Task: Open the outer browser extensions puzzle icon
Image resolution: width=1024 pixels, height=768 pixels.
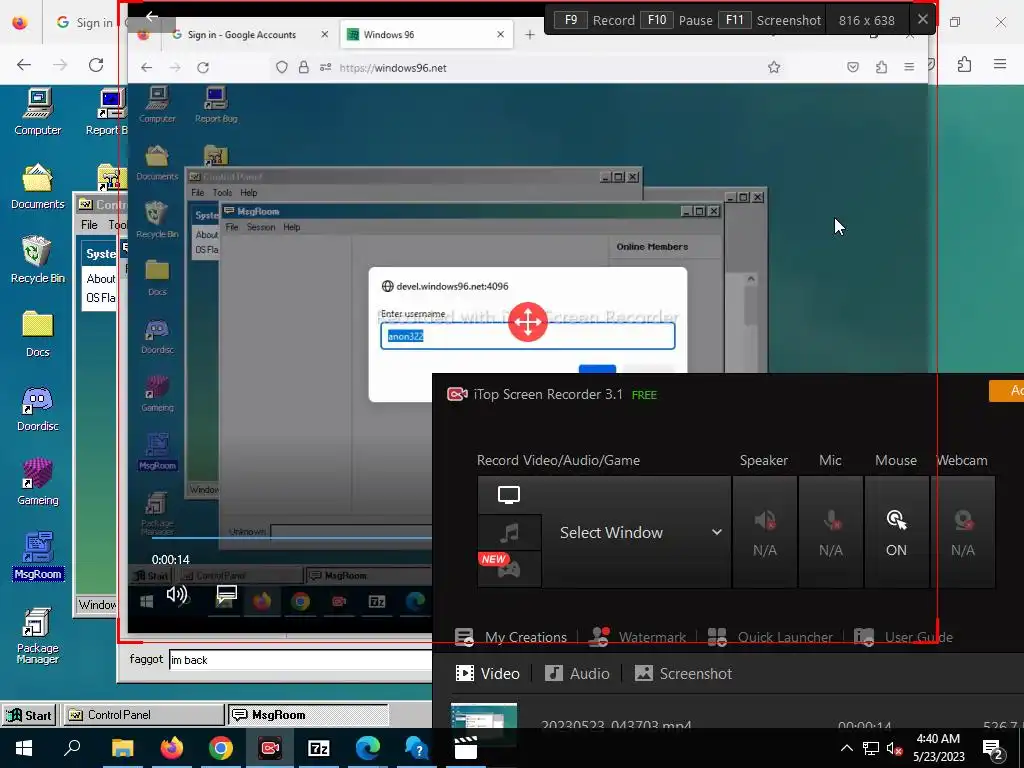Action: tap(964, 64)
